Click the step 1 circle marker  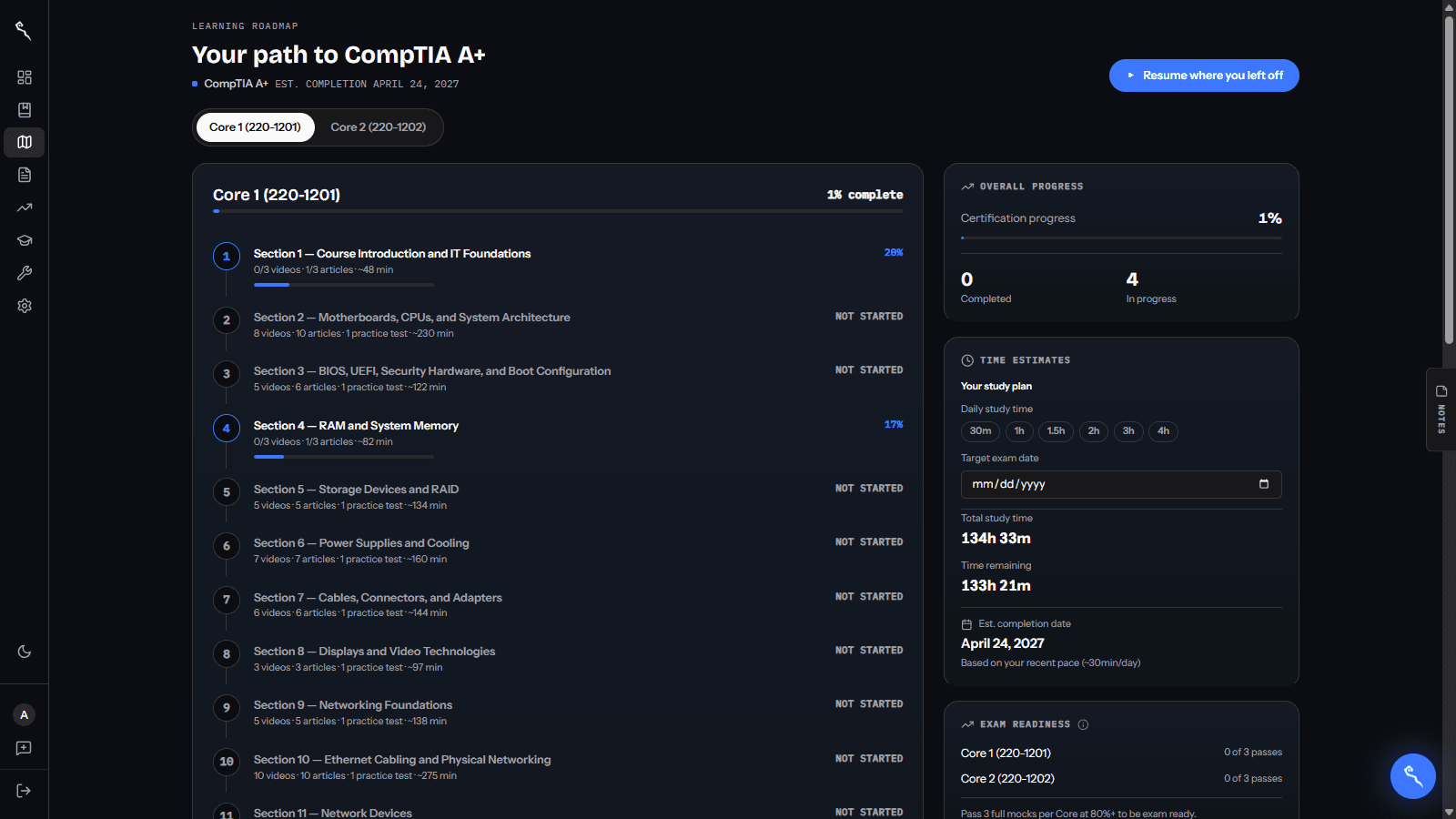point(227,257)
